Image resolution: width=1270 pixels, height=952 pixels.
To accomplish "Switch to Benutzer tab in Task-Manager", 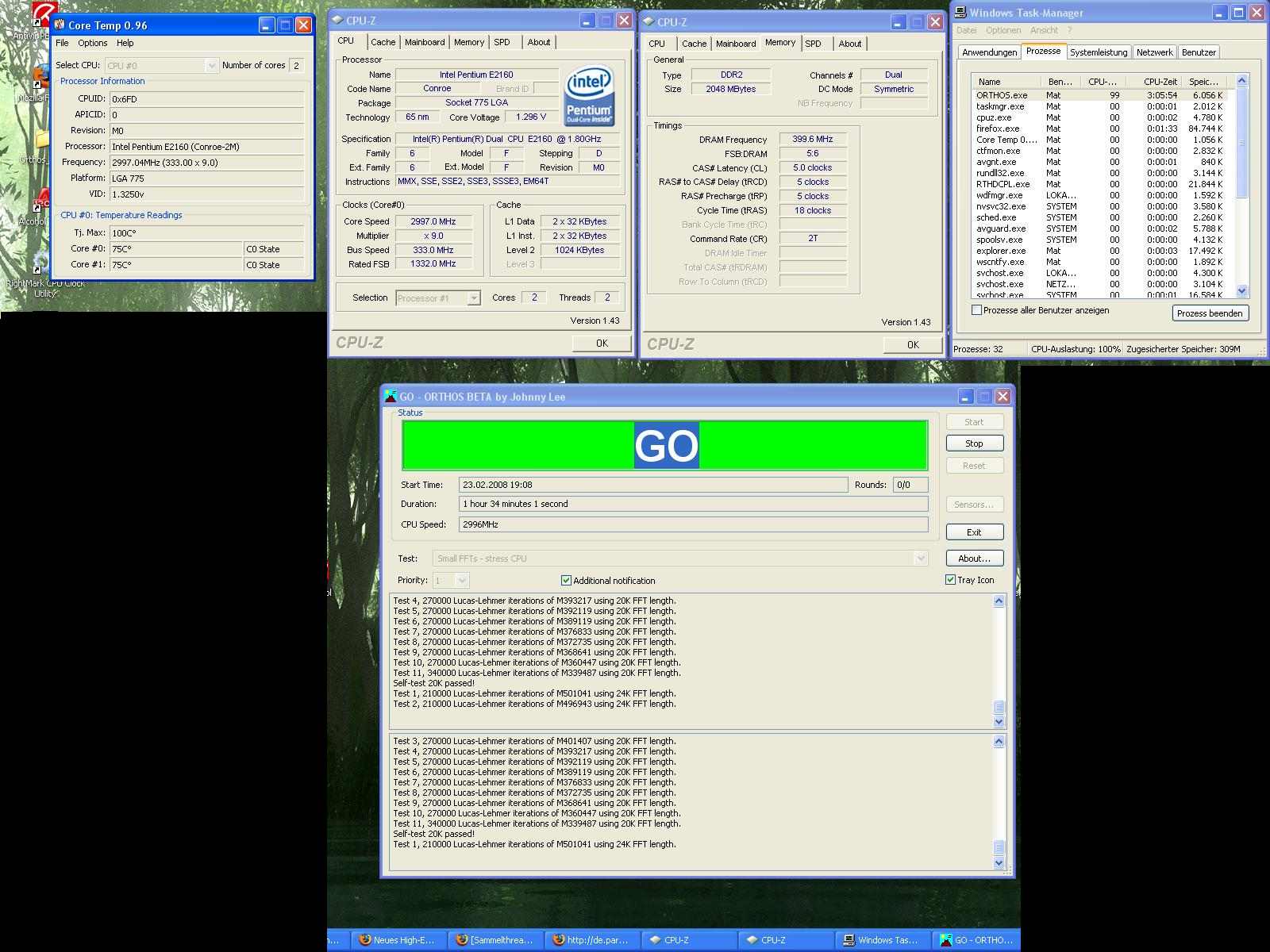I will click(x=1199, y=52).
